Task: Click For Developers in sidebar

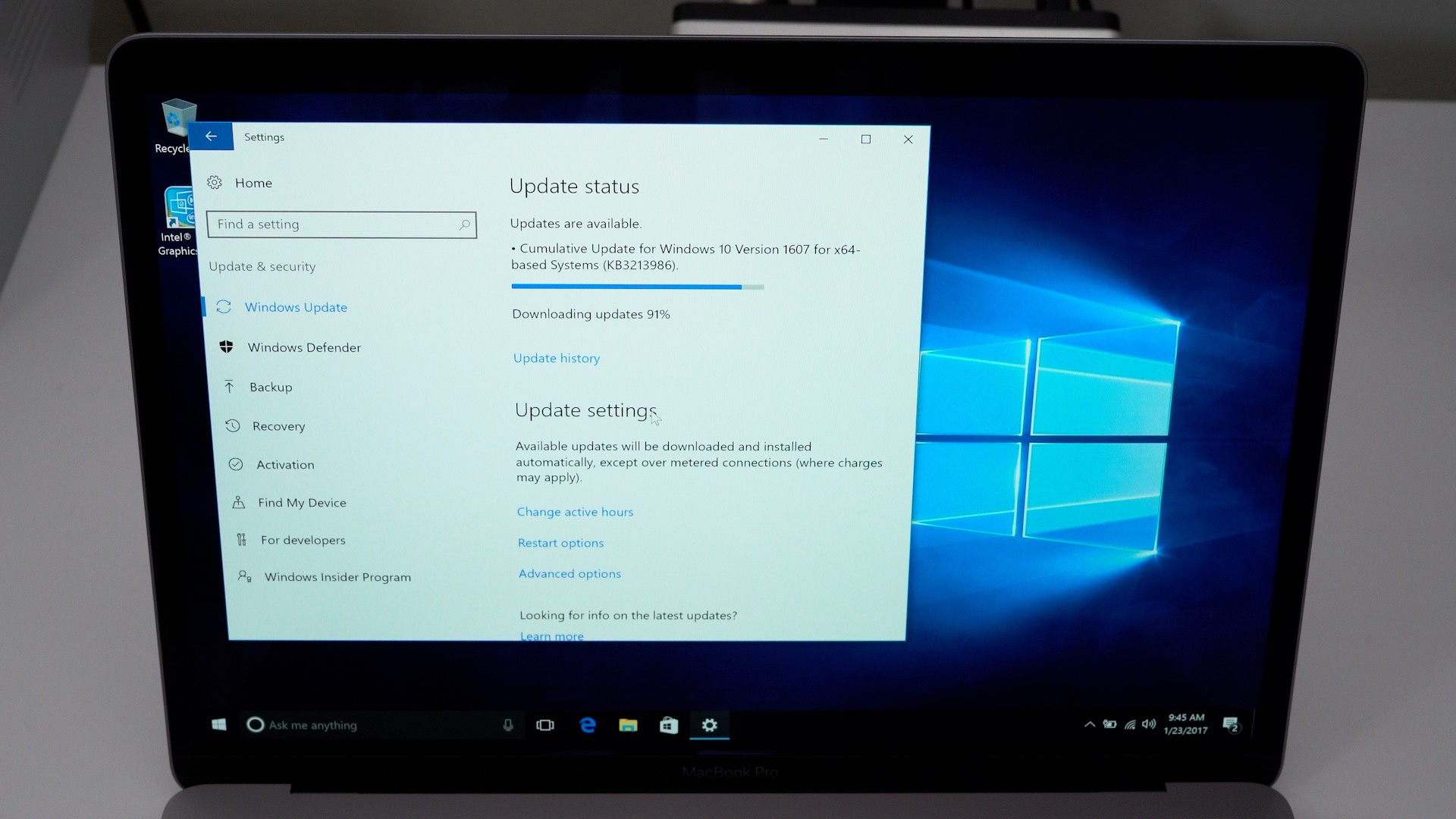Action: [x=300, y=539]
